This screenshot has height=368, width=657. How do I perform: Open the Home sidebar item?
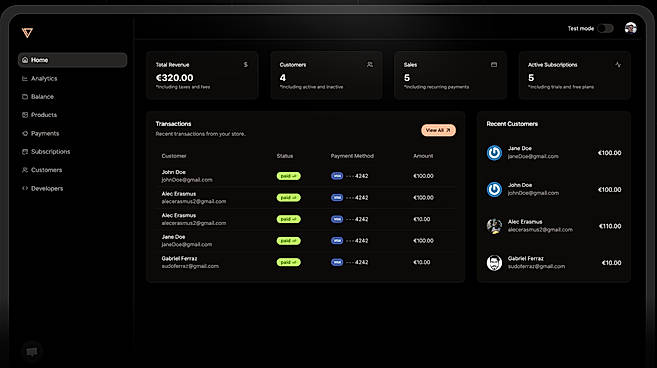pyautogui.click(x=72, y=60)
